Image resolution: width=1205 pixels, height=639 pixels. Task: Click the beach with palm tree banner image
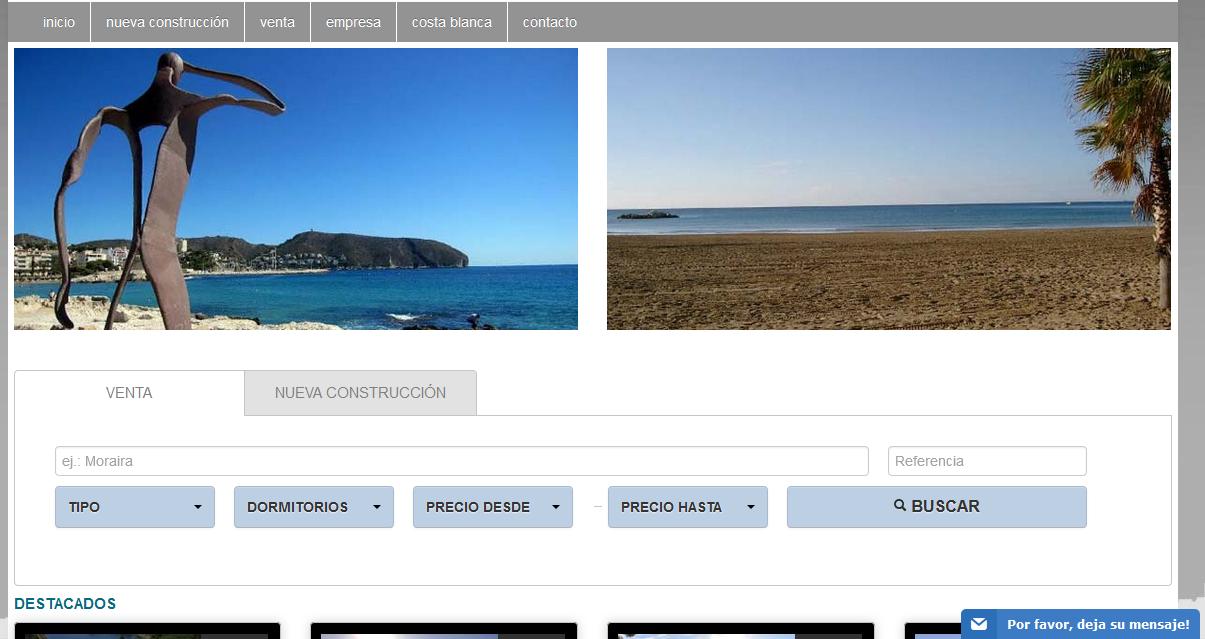click(x=889, y=189)
